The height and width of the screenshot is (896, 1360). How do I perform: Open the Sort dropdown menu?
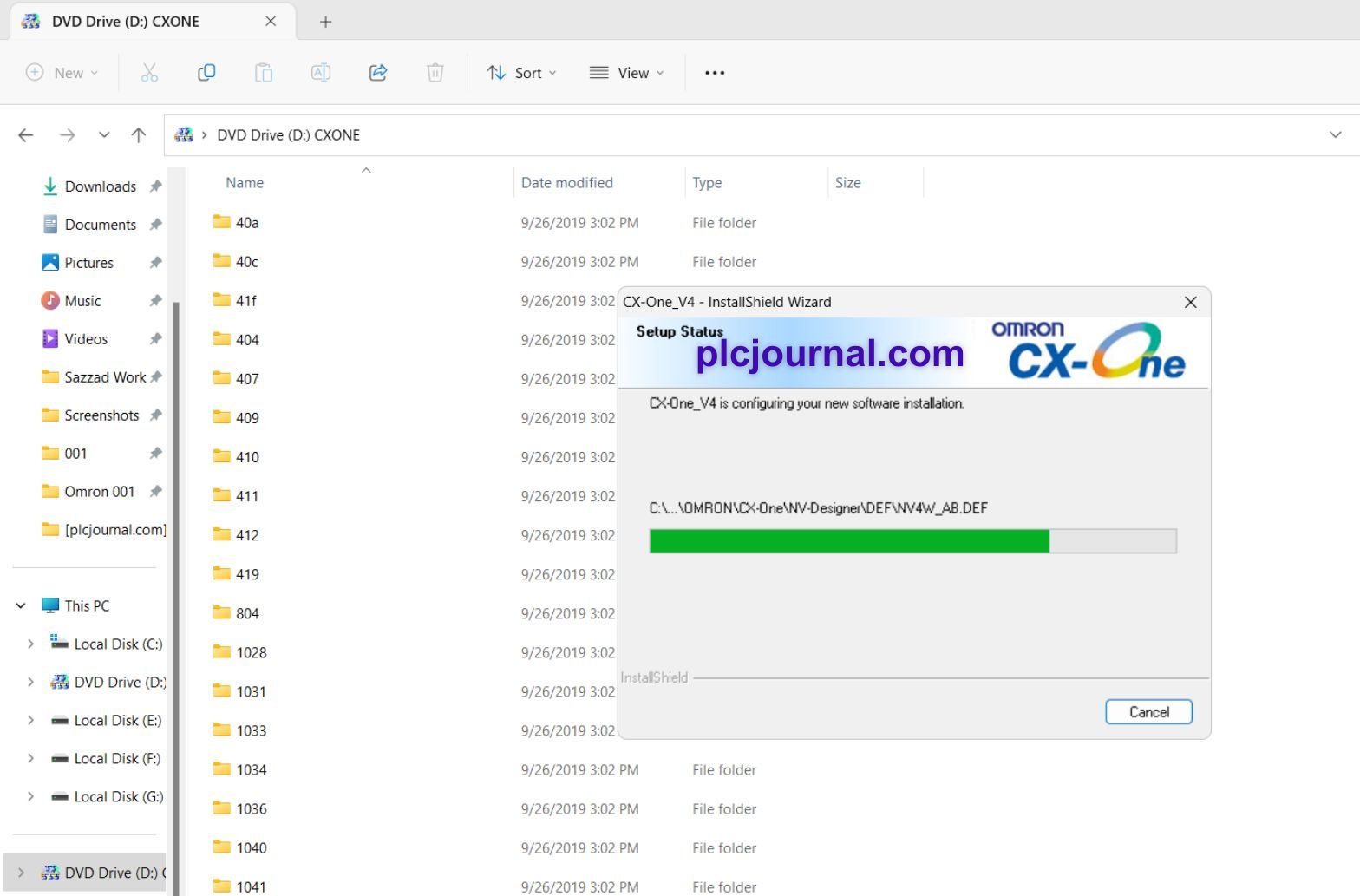(521, 73)
